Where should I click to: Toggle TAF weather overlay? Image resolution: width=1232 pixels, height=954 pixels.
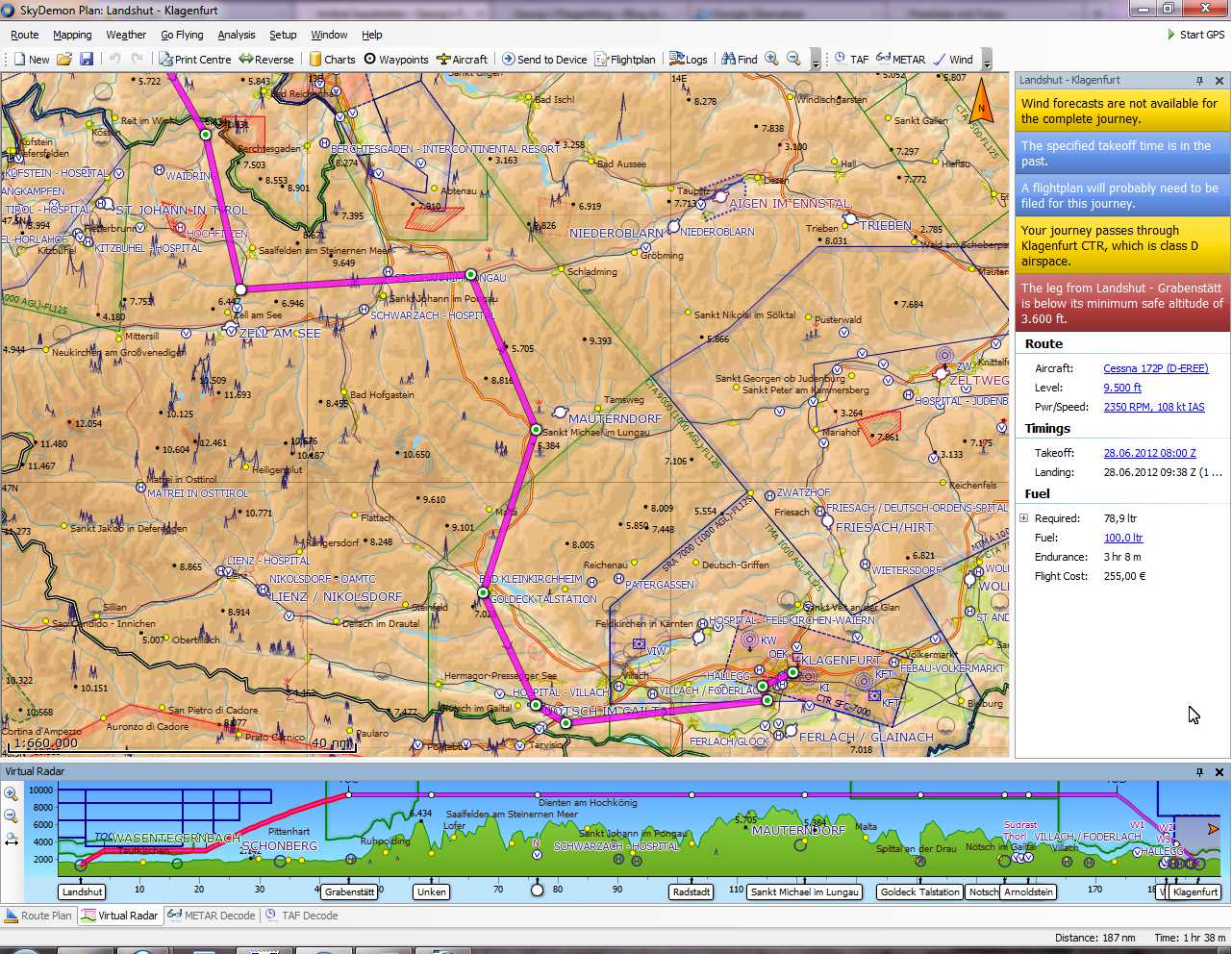(x=851, y=60)
